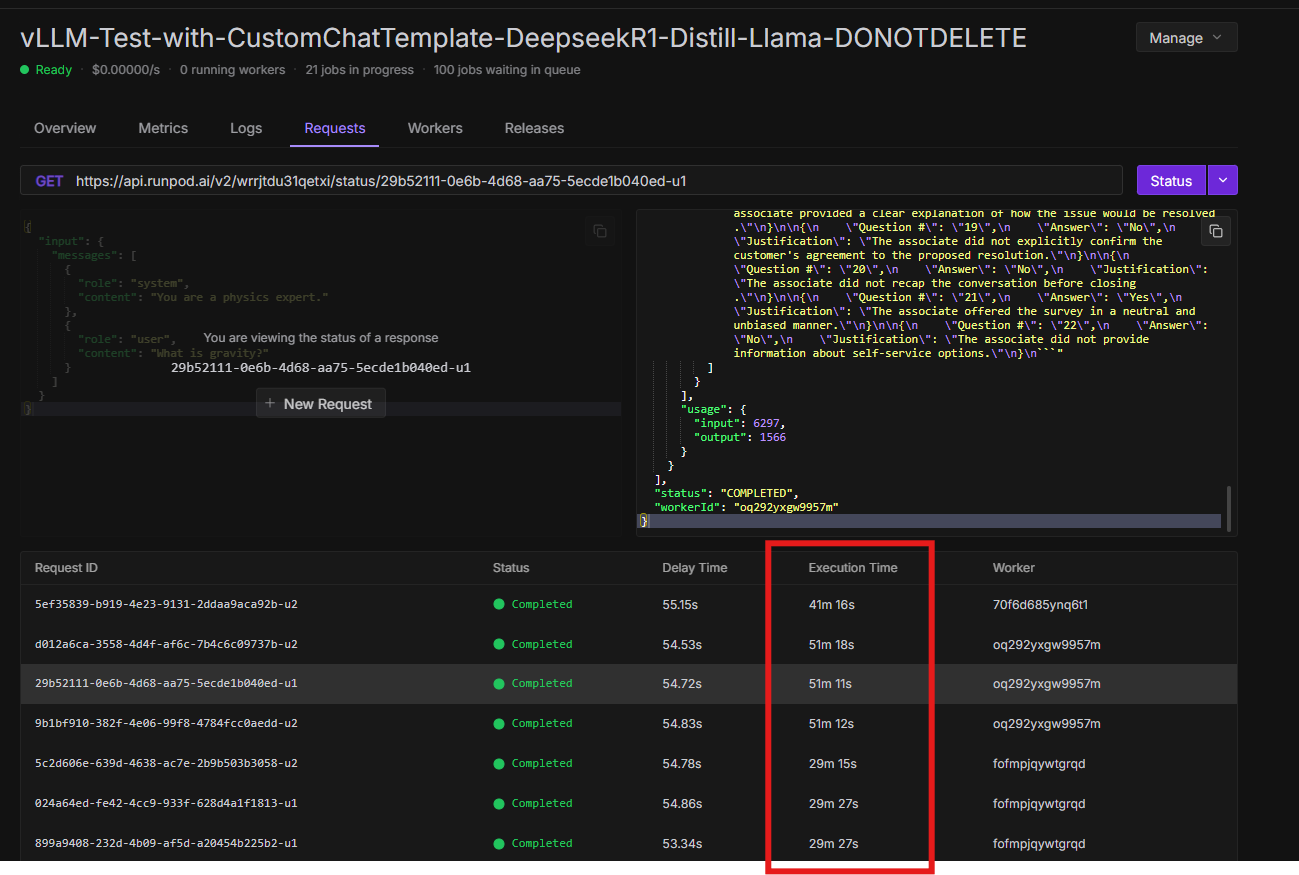Image resolution: width=1299 pixels, height=875 pixels.
Task: Click the 41m 16s execution time
Action: pyautogui.click(x=832, y=604)
